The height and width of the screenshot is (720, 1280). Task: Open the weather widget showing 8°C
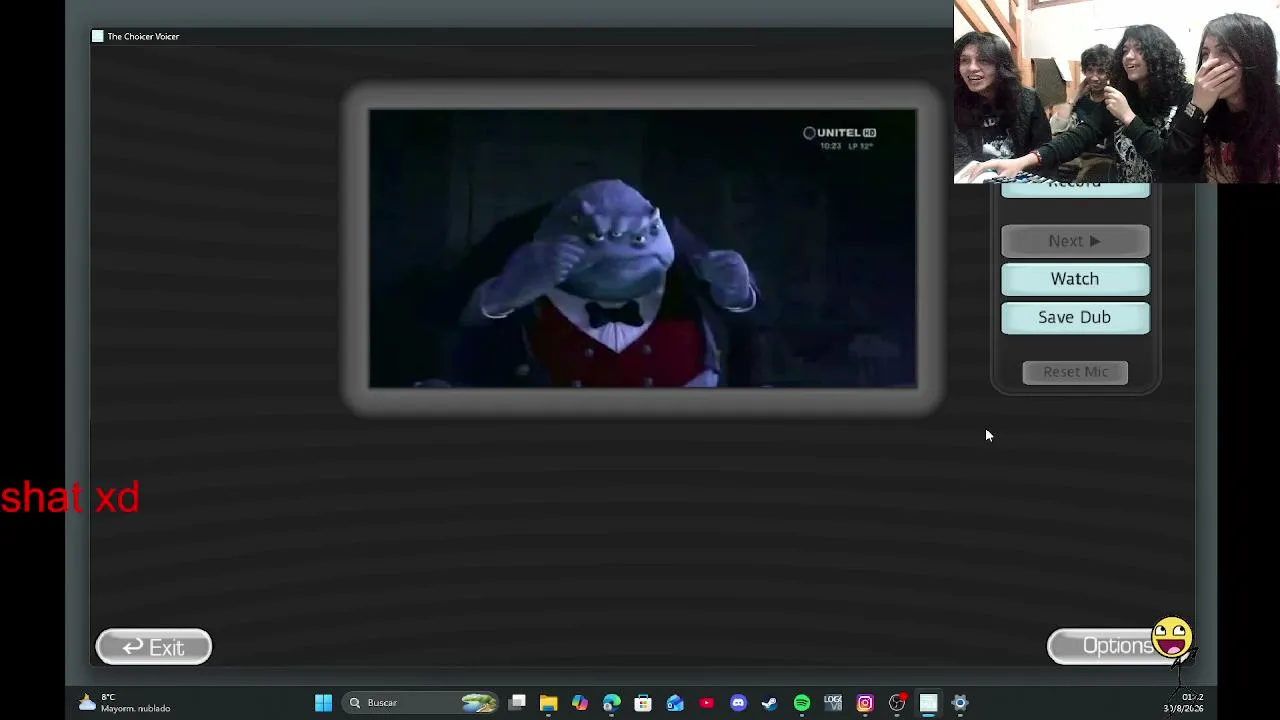pos(124,703)
